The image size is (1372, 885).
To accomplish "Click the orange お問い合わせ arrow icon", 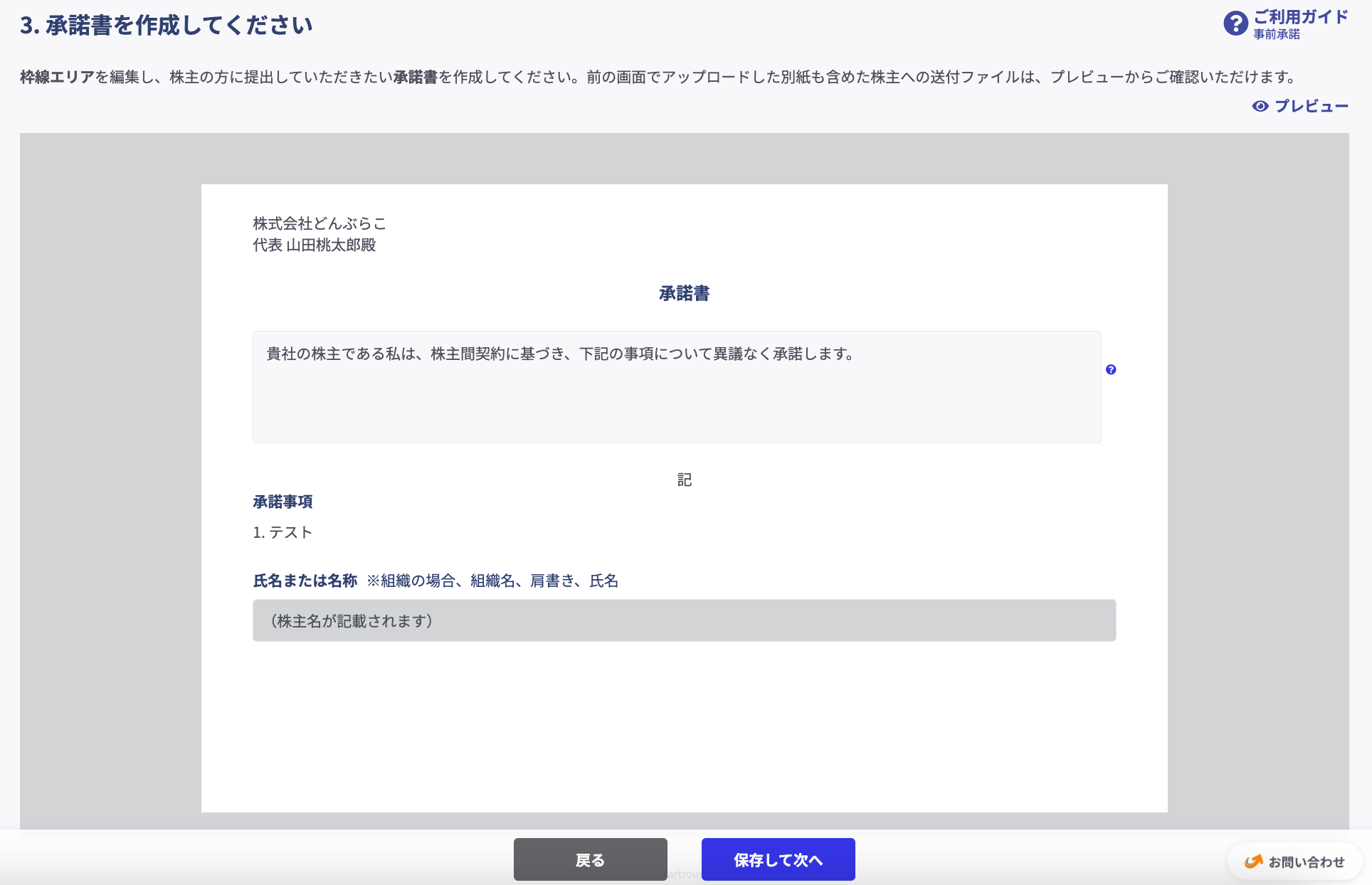I will coord(1253,862).
